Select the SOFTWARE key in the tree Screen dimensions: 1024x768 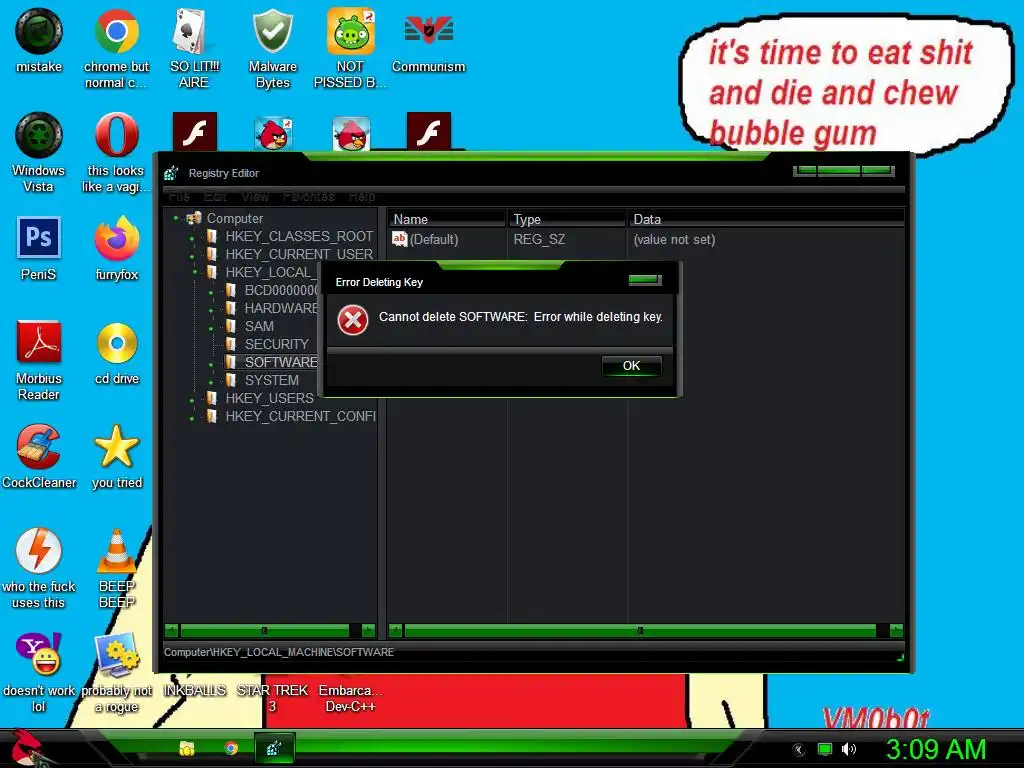click(x=281, y=362)
